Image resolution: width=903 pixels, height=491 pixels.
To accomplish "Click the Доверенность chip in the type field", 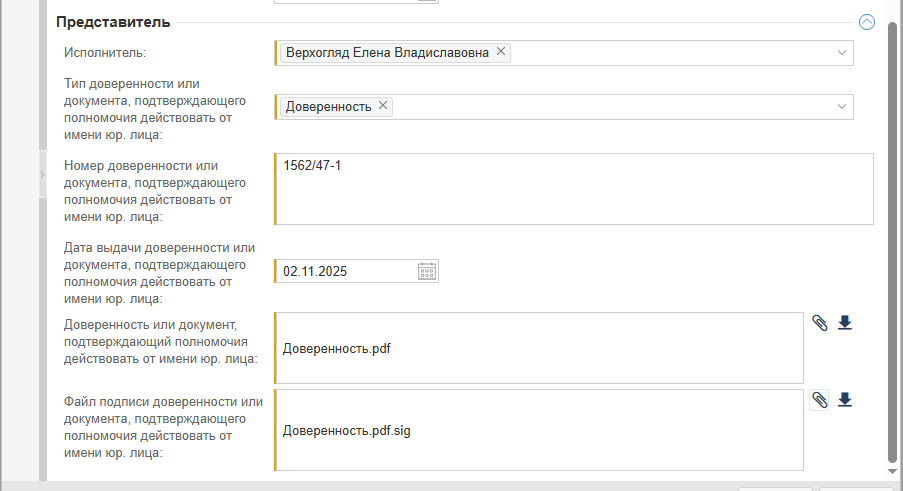I will tap(328, 107).
